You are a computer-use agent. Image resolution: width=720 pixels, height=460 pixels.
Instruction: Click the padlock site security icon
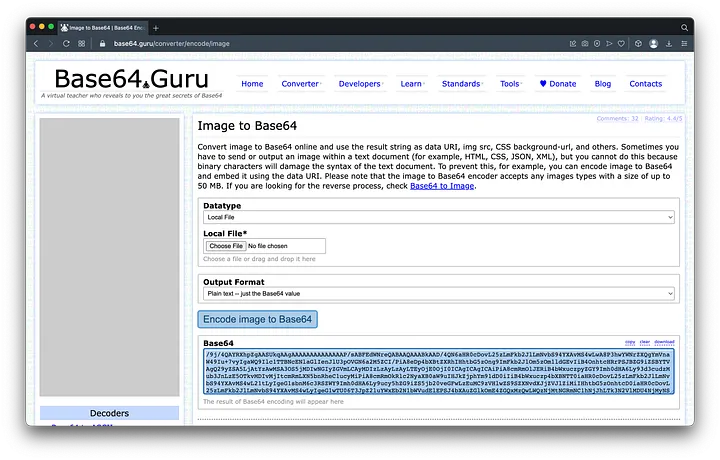click(x=102, y=44)
